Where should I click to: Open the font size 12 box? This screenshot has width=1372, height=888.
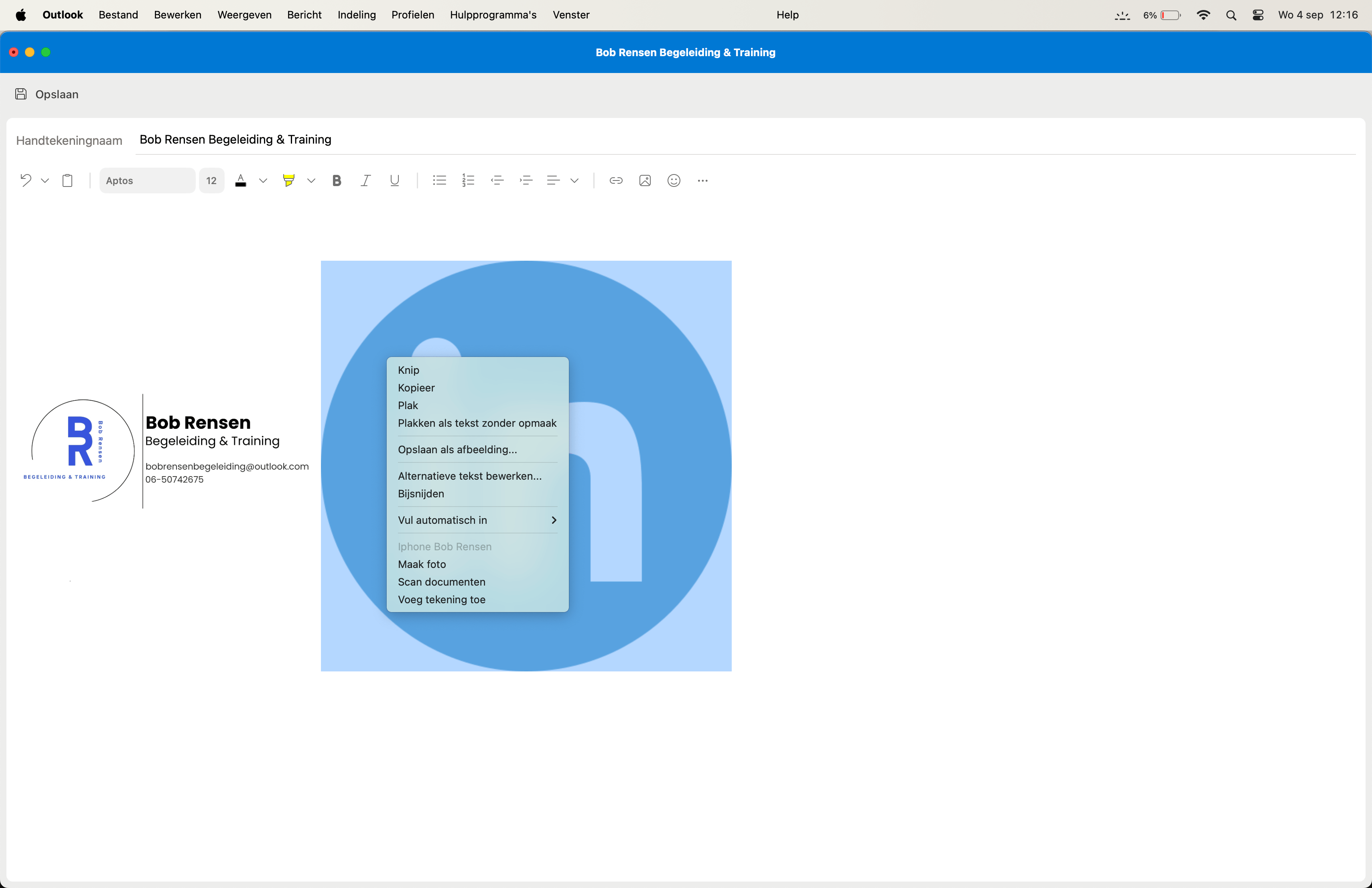click(x=211, y=180)
